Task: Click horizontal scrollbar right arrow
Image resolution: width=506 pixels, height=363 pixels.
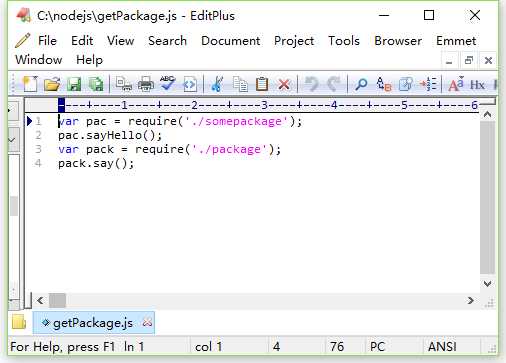Action: 471,301
